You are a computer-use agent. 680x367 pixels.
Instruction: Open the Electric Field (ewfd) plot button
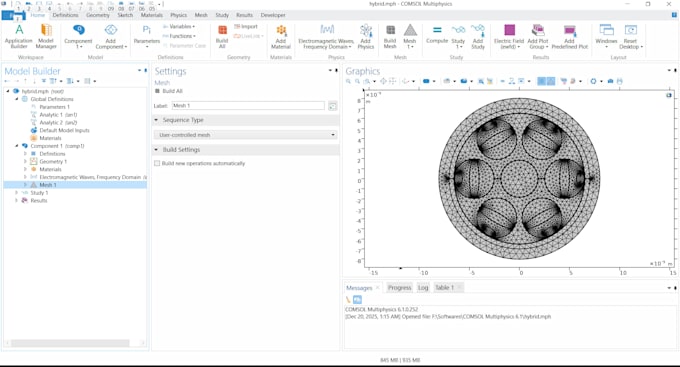pyautogui.click(x=509, y=36)
